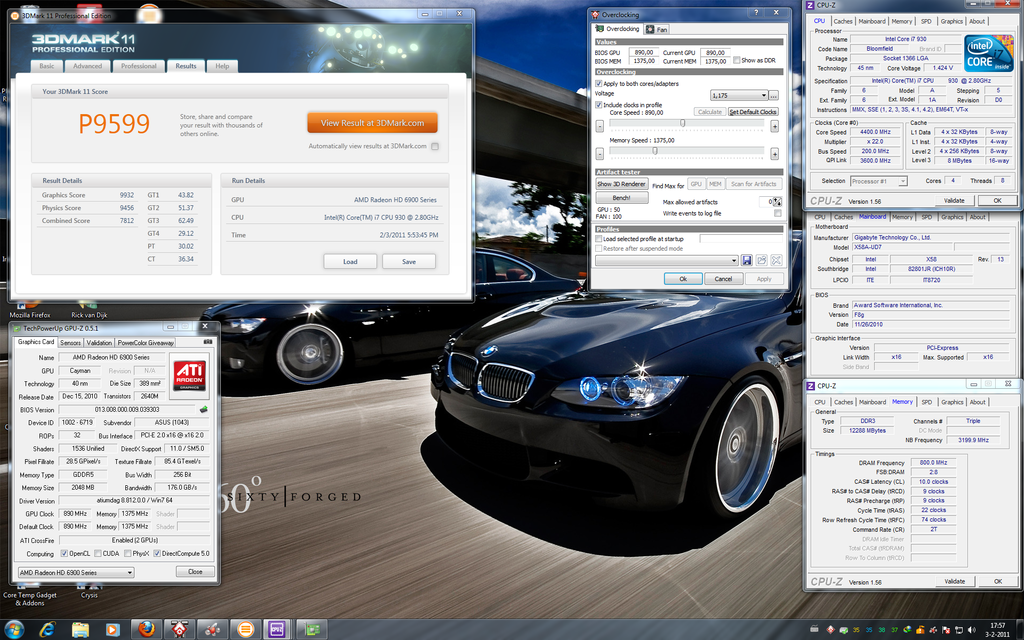Toggle 'Apply to both cores/adapters' checkbox
1024x640 pixels.
pyautogui.click(x=599, y=83)
